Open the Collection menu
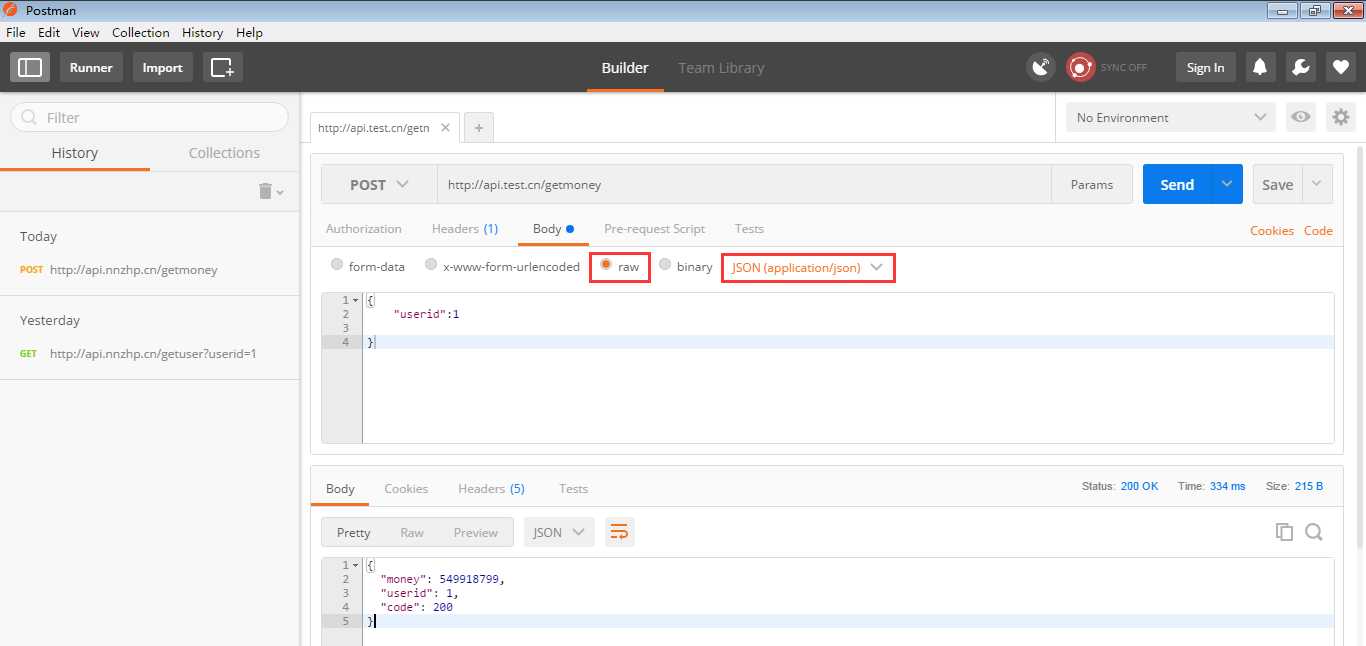 click(x=141, y=32)
